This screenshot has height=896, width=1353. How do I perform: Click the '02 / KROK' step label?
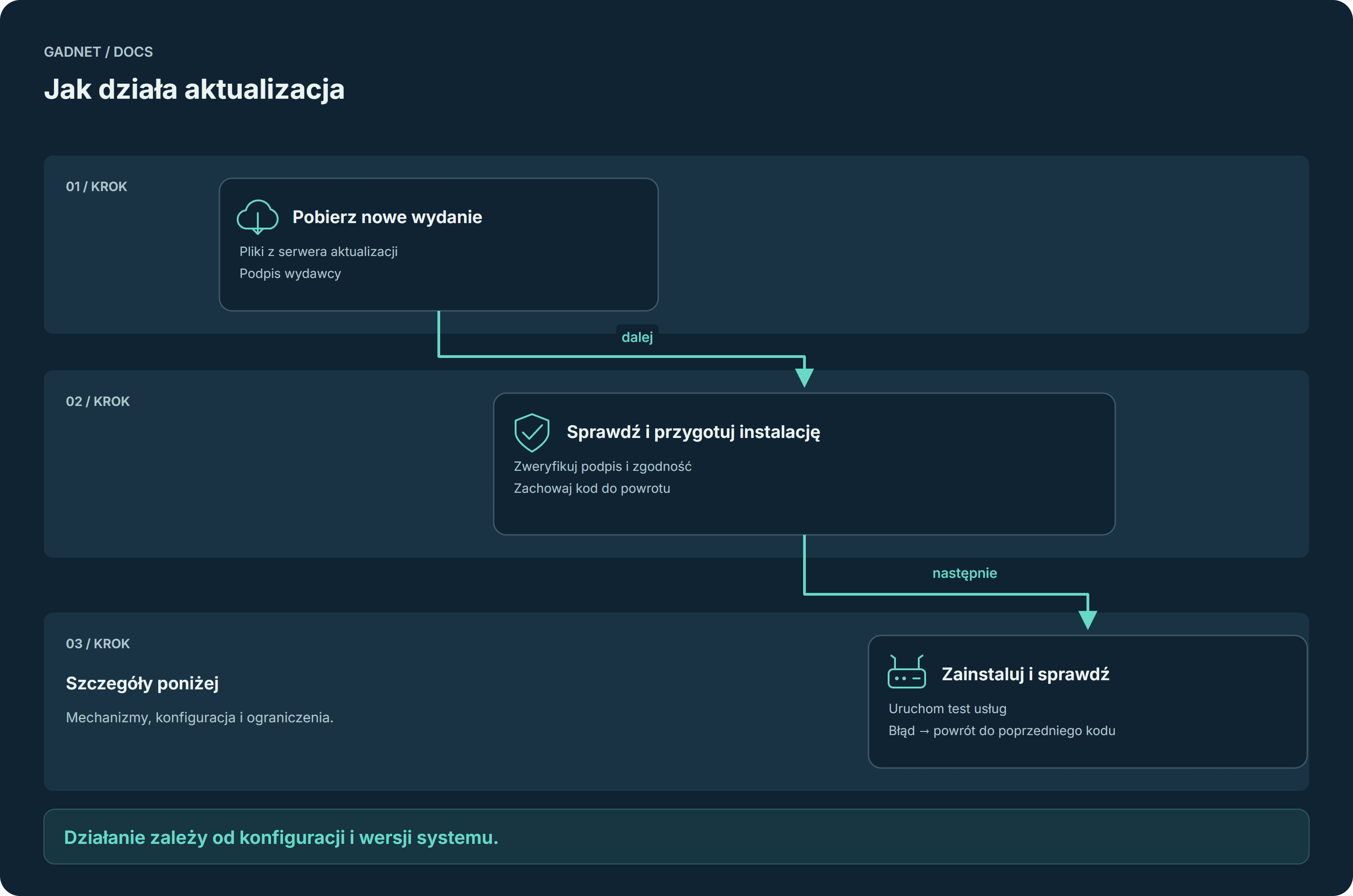[x=98, y=401]
